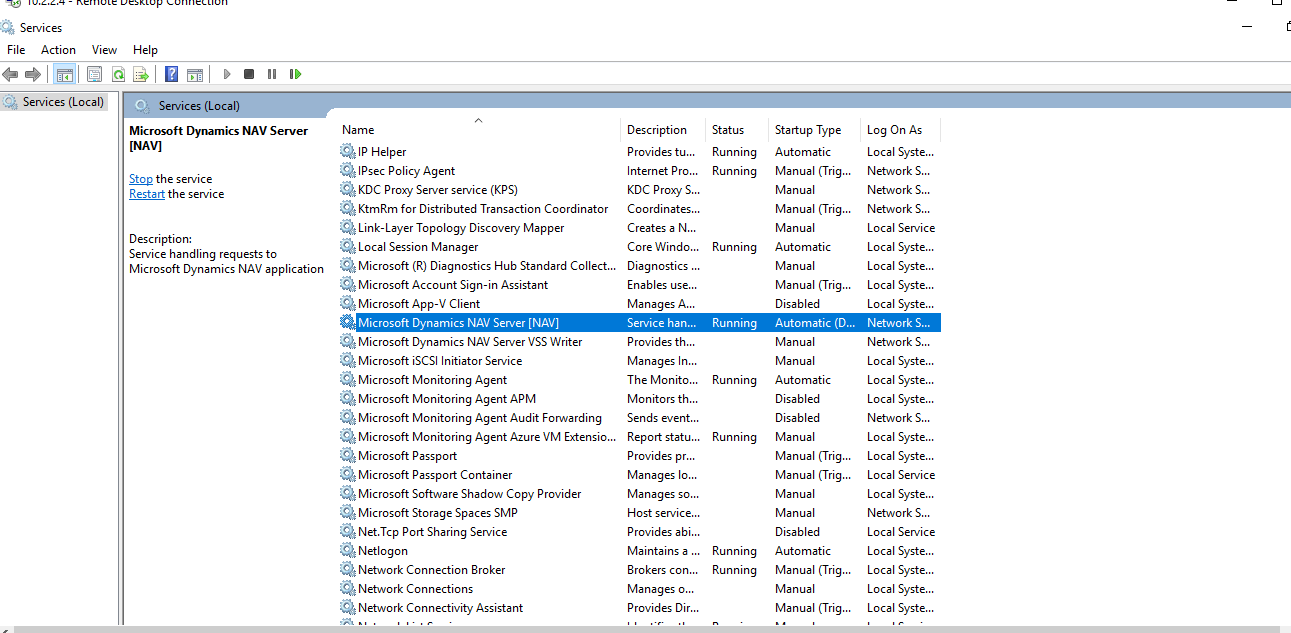Click the Export List toolbar icon
This screenshot has width=1291, height=633.
point(141,74)
